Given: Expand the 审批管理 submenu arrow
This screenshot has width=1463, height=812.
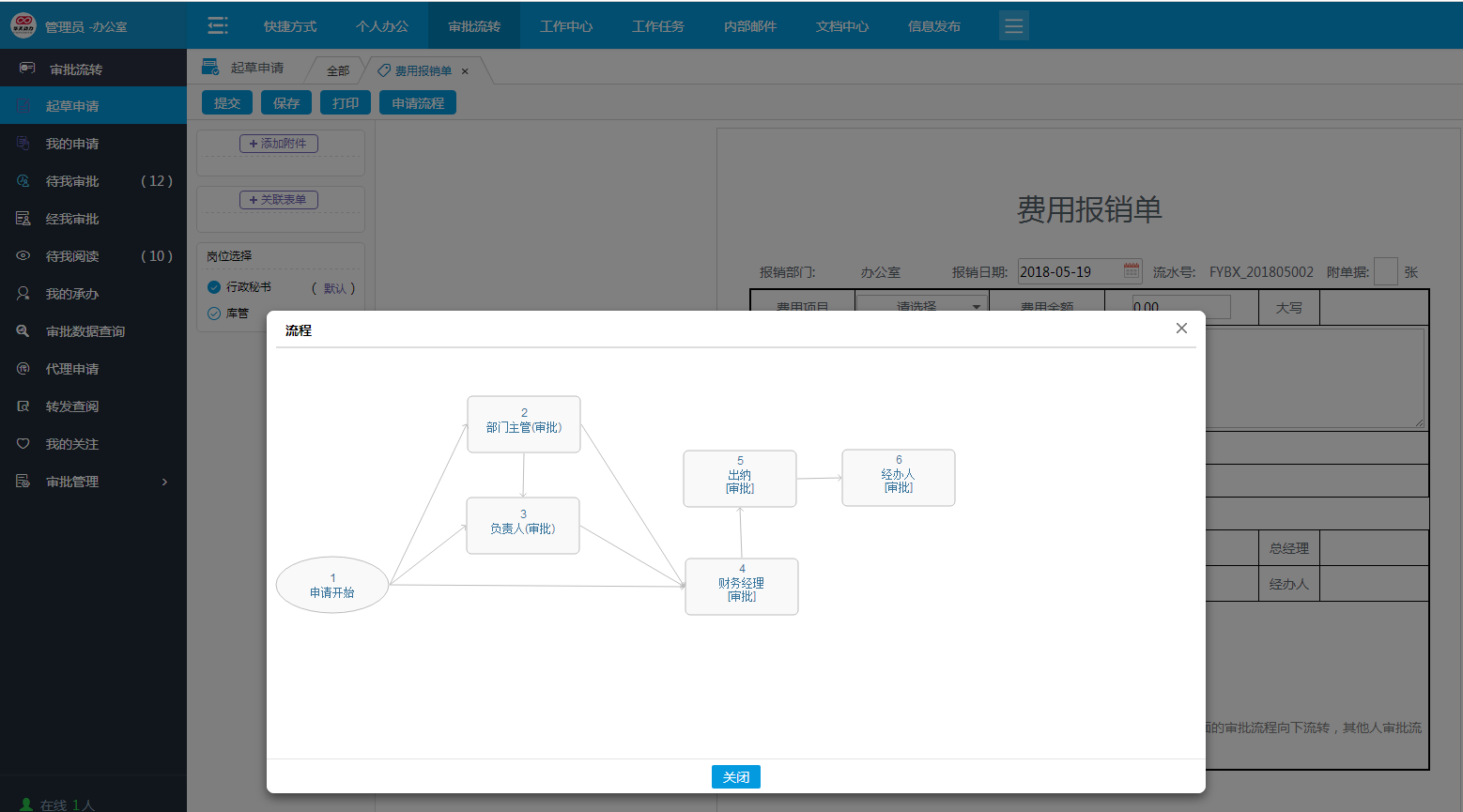Looking at the screenshot, I should tap(165, 482).
